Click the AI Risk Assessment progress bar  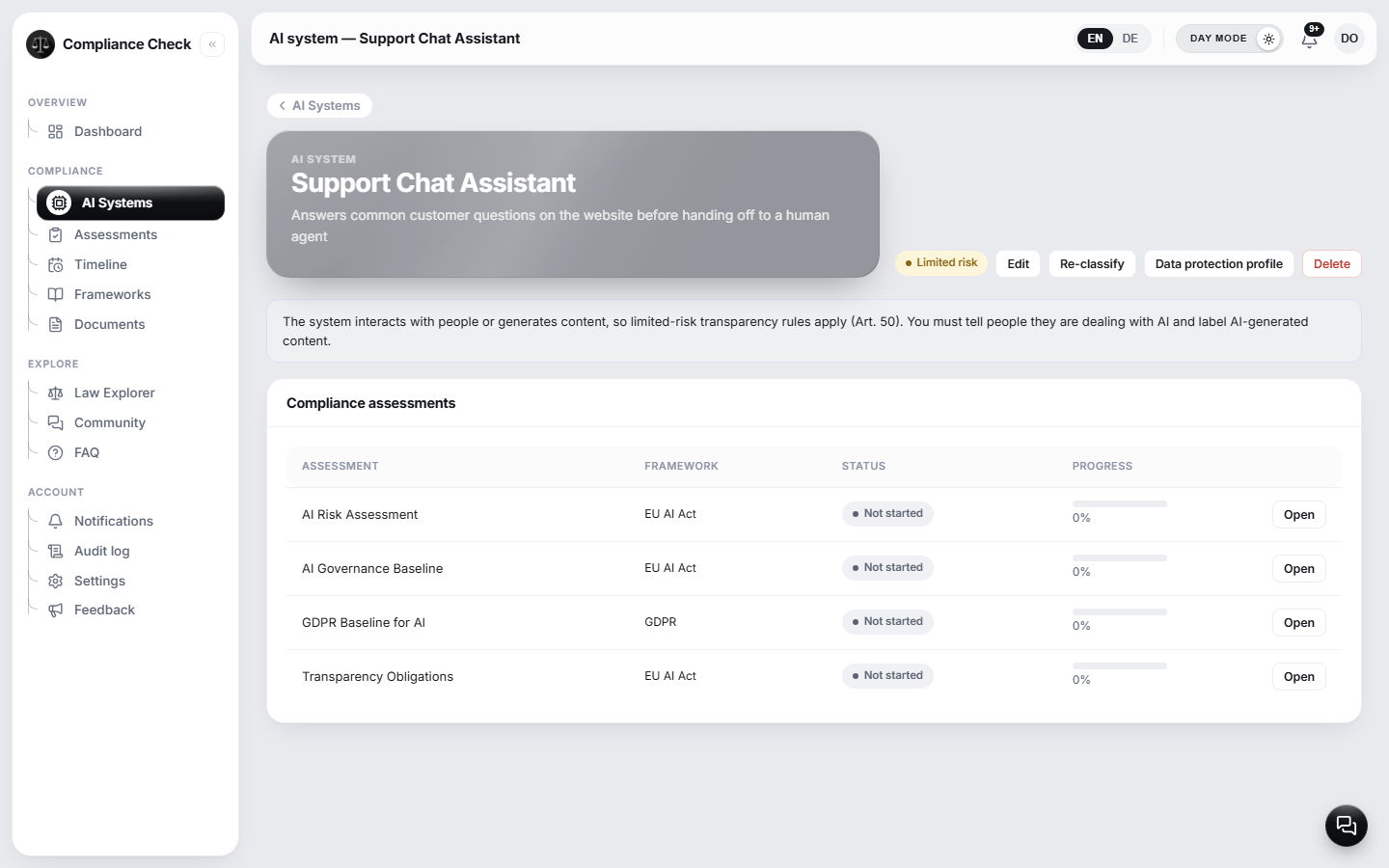point(1119,503)
